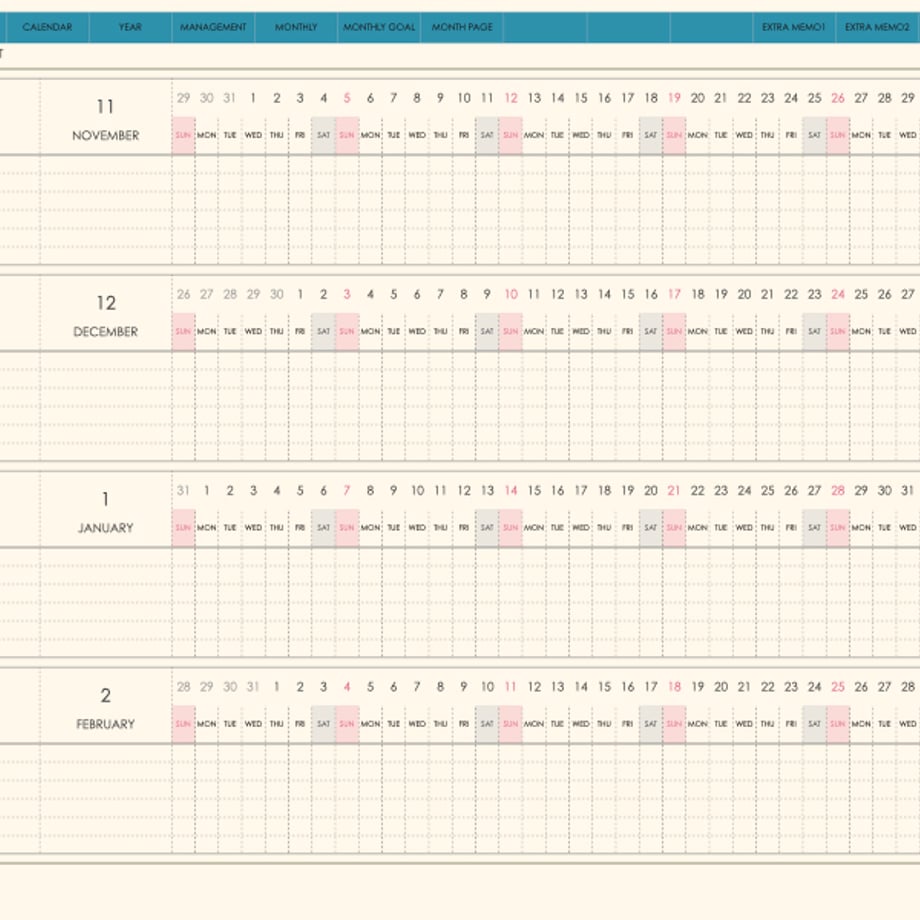The width and height of the screenshot is (920, 920).
Task: Click date 25 in the December row
Action: pyautogui.click(x=861, y=295)
